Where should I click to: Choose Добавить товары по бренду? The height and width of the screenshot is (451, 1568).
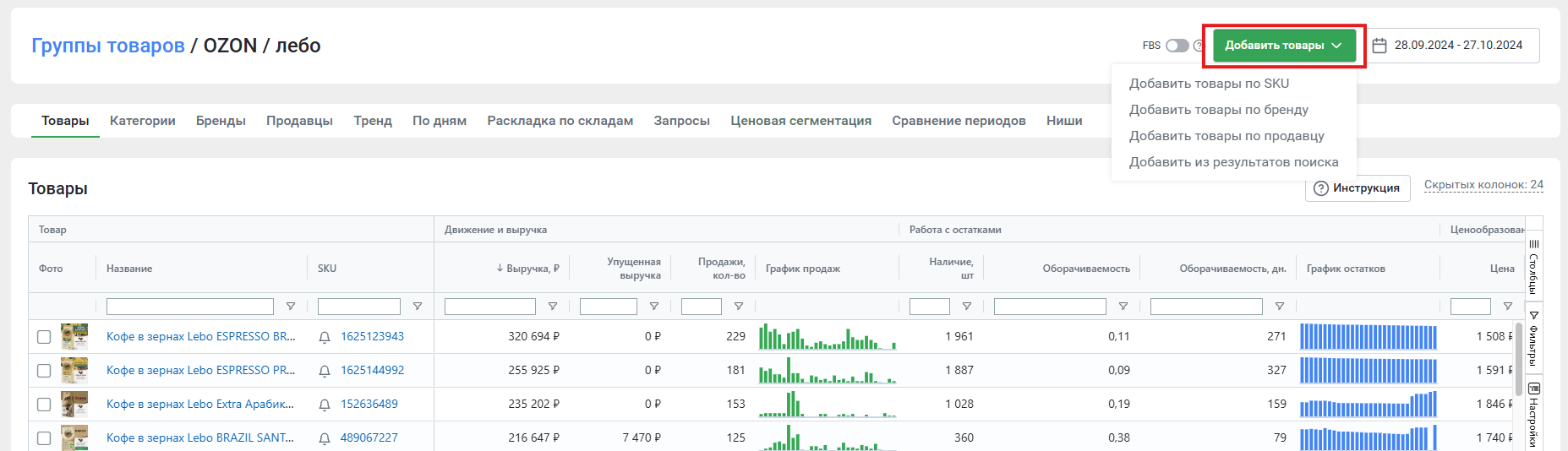coord(1218,110)
